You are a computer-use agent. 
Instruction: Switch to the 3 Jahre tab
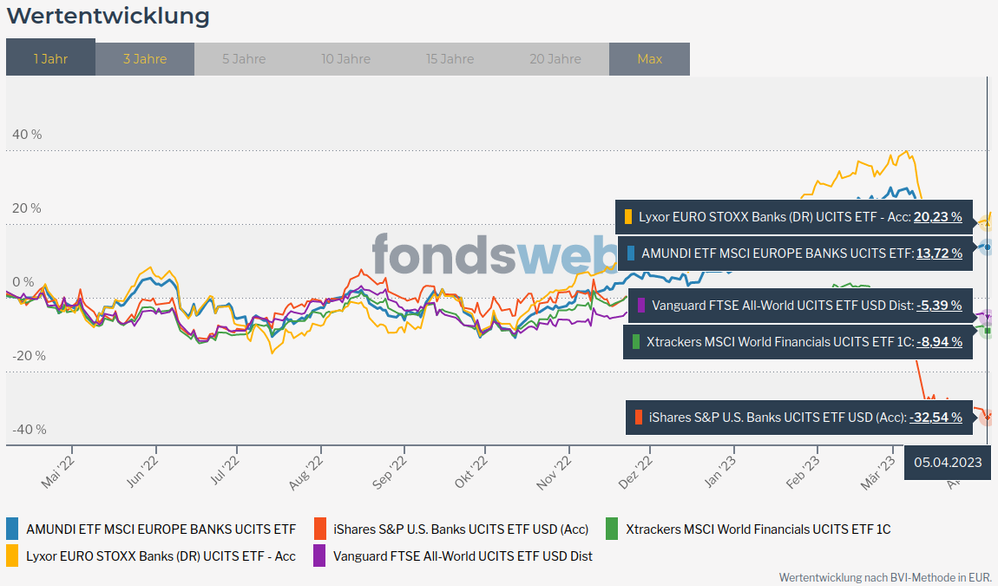pyautogui.click(x=144, y=59)
